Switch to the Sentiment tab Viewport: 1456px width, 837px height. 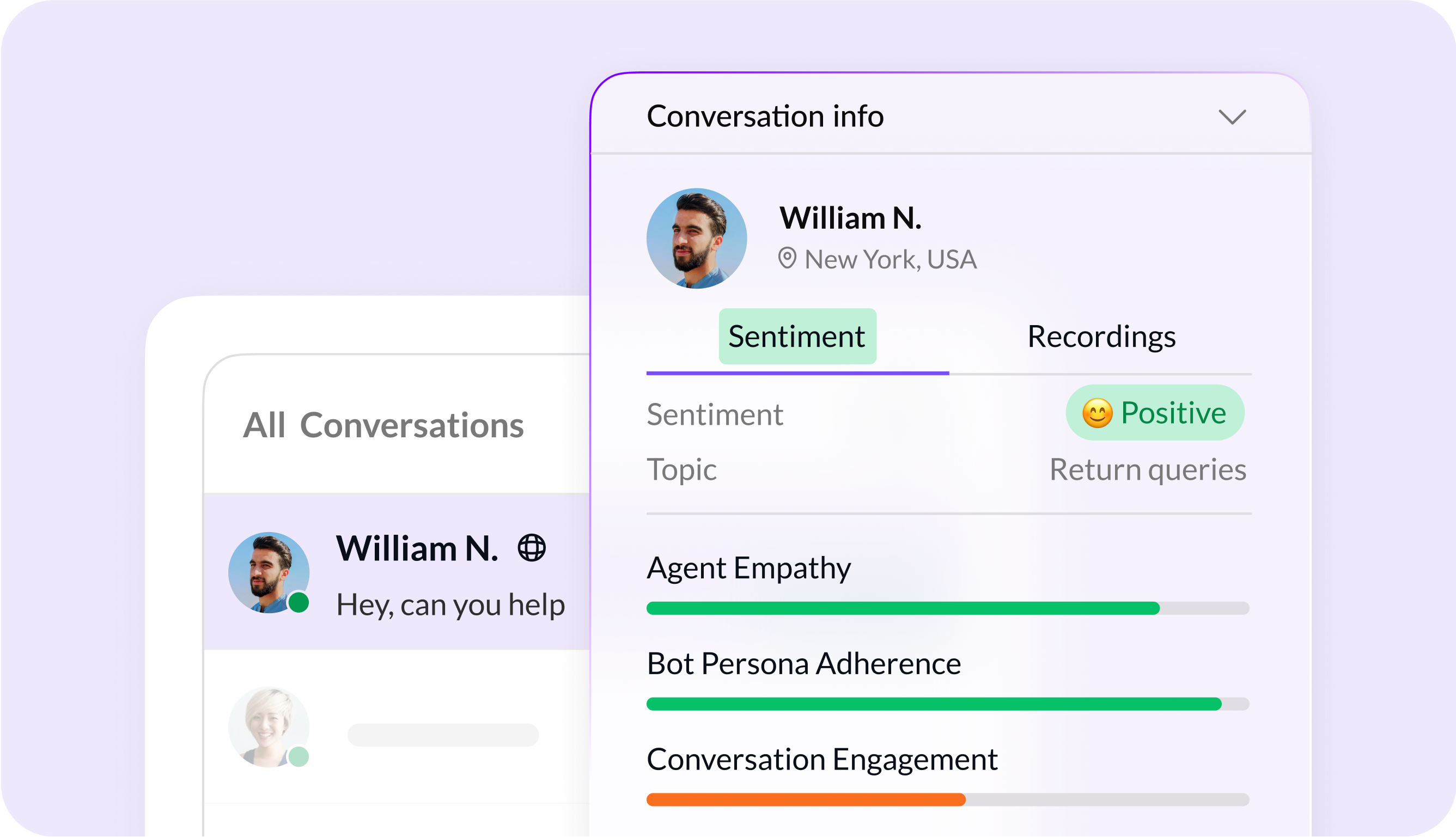click(797, 337)
